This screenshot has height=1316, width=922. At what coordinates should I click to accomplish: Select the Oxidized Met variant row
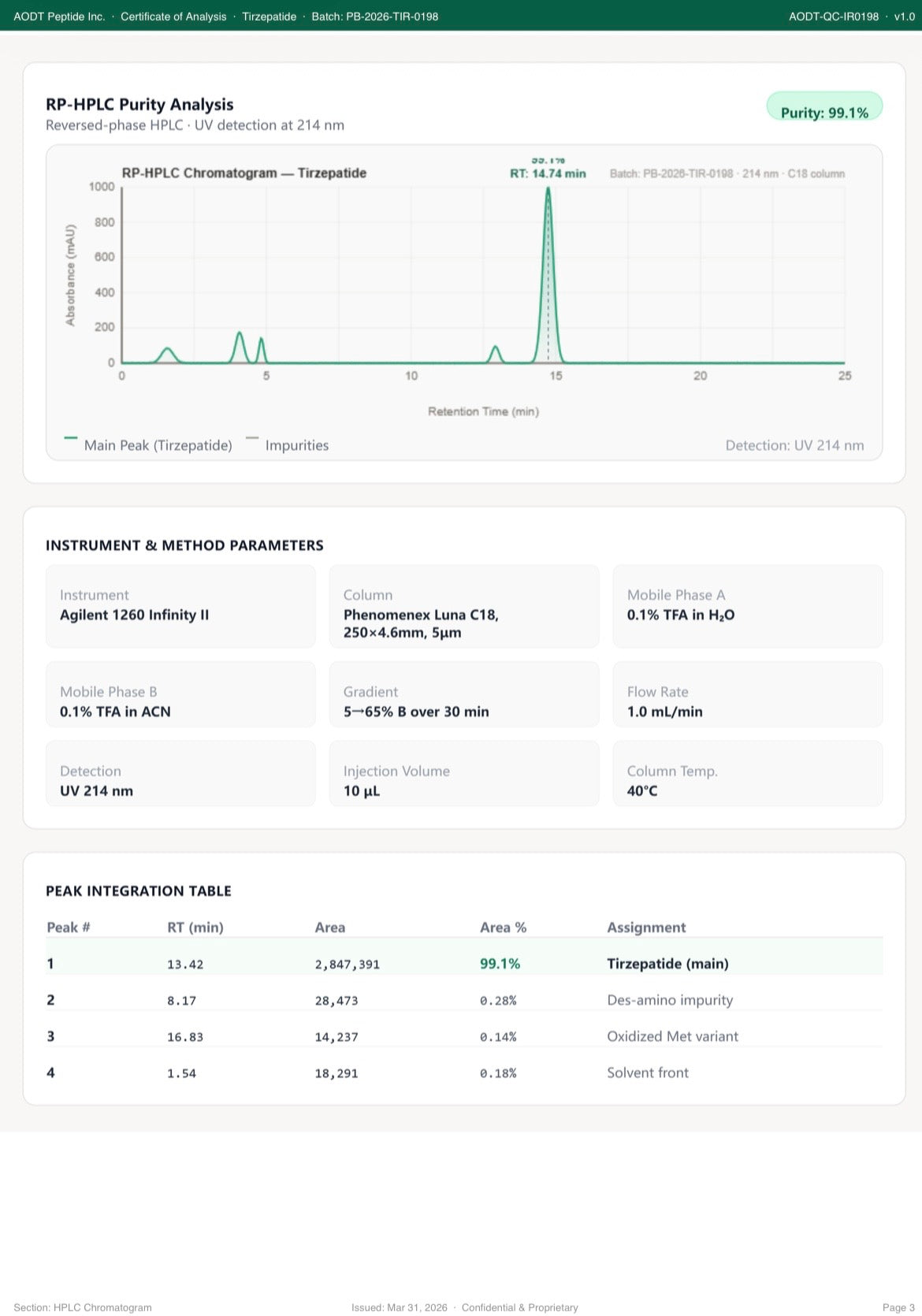(x=464, y=1036)
